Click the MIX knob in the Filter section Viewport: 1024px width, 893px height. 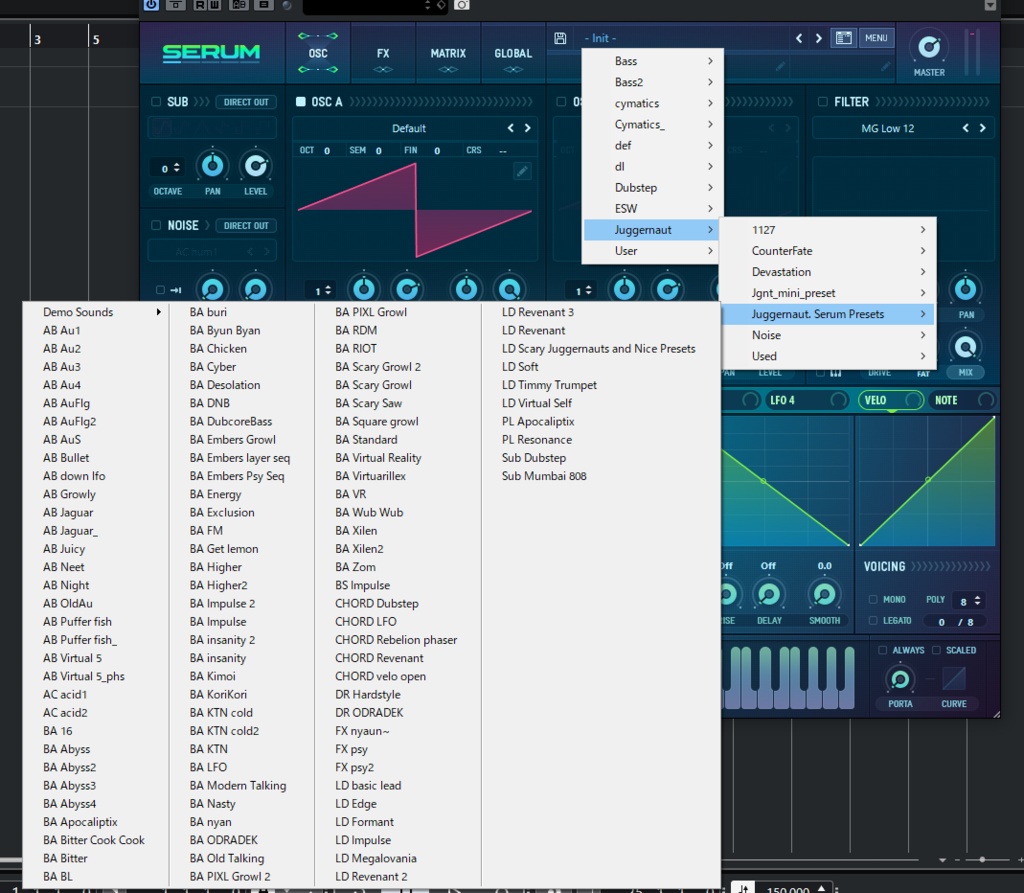point(965,348)
